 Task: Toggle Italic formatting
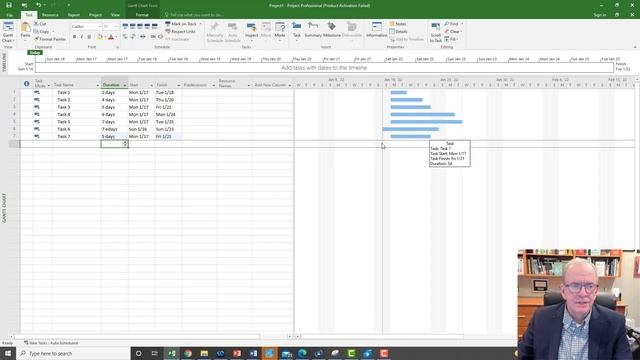tap(82, 37)
